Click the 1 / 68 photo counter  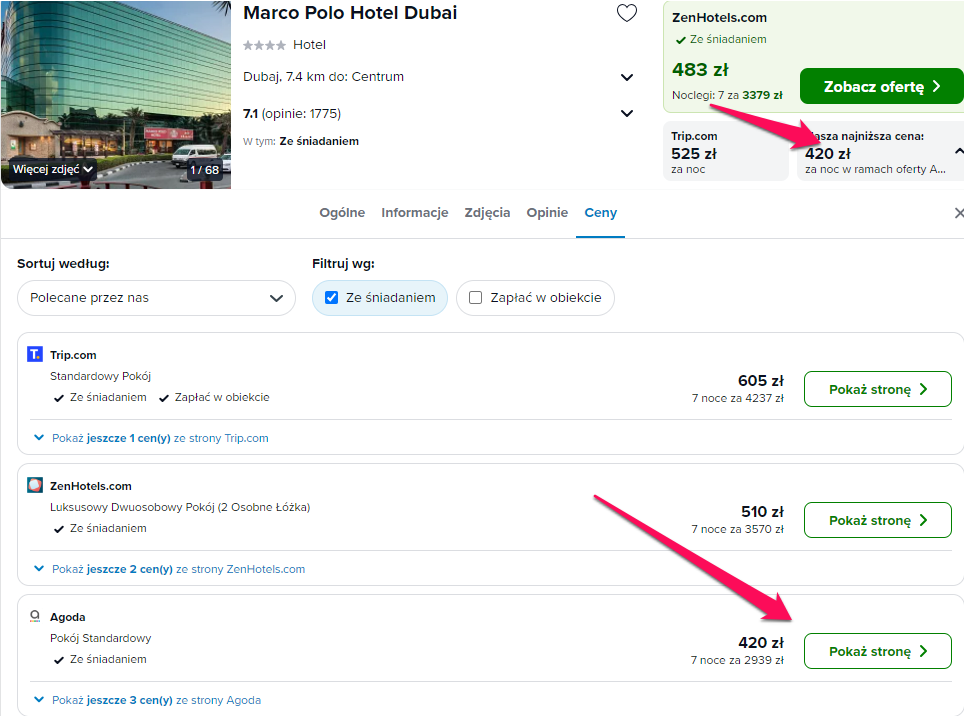tap(204, 170)
